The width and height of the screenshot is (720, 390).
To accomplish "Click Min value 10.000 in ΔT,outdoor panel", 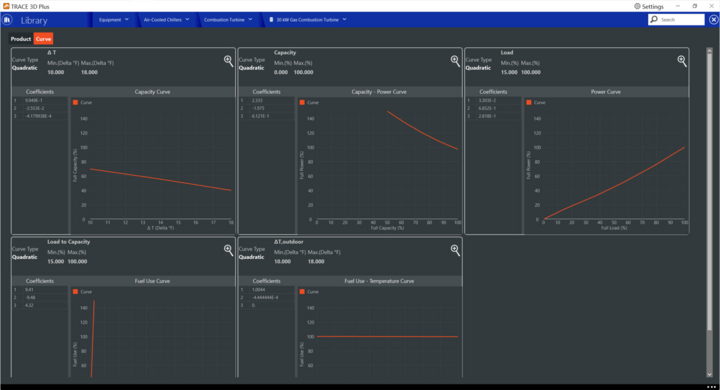I will point(282,262).
